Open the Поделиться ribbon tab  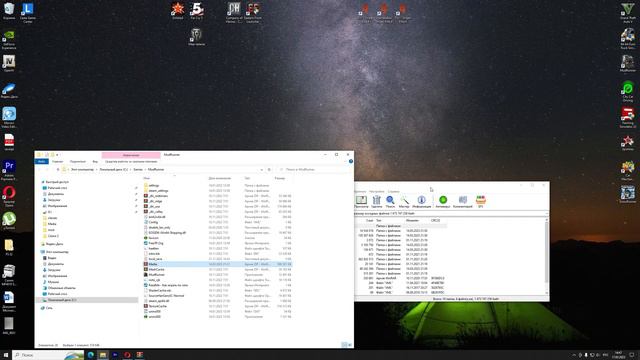point(78,162)
